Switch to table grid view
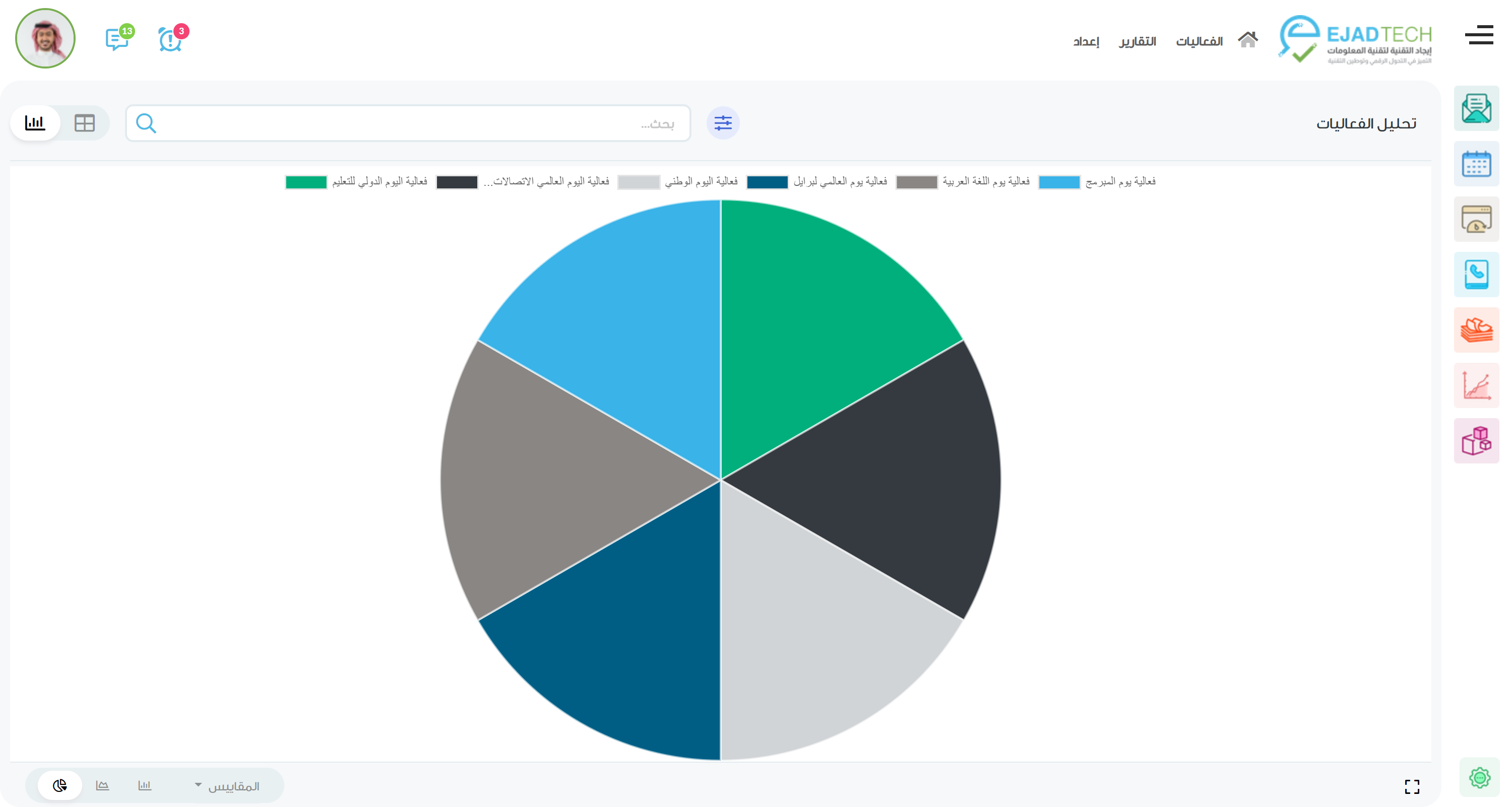This screenshot has height=807, width=1512. coord(85,123)
